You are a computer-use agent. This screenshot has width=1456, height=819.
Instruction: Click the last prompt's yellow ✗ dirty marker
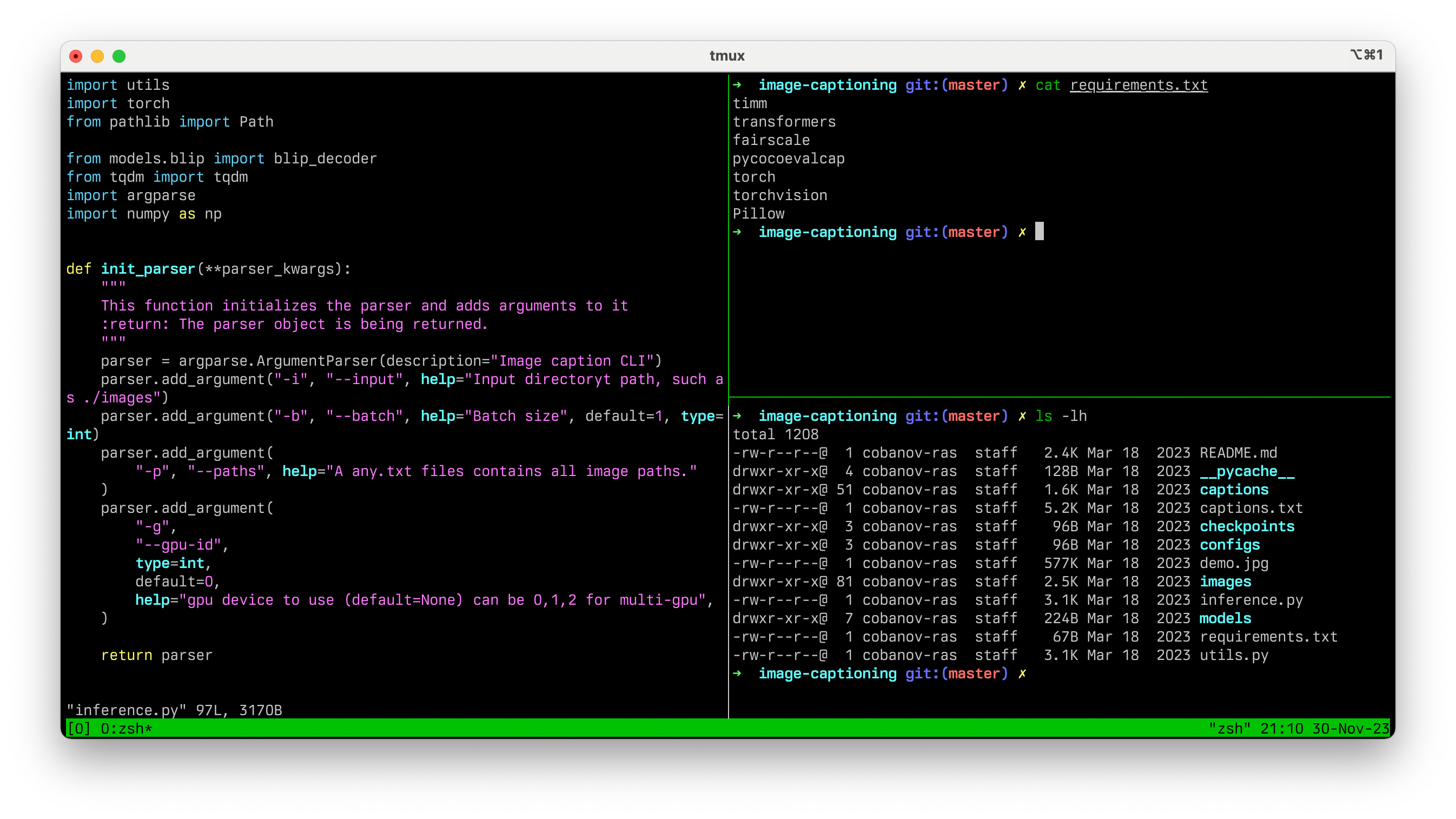pyautogui.click(x=1022, y=673)
